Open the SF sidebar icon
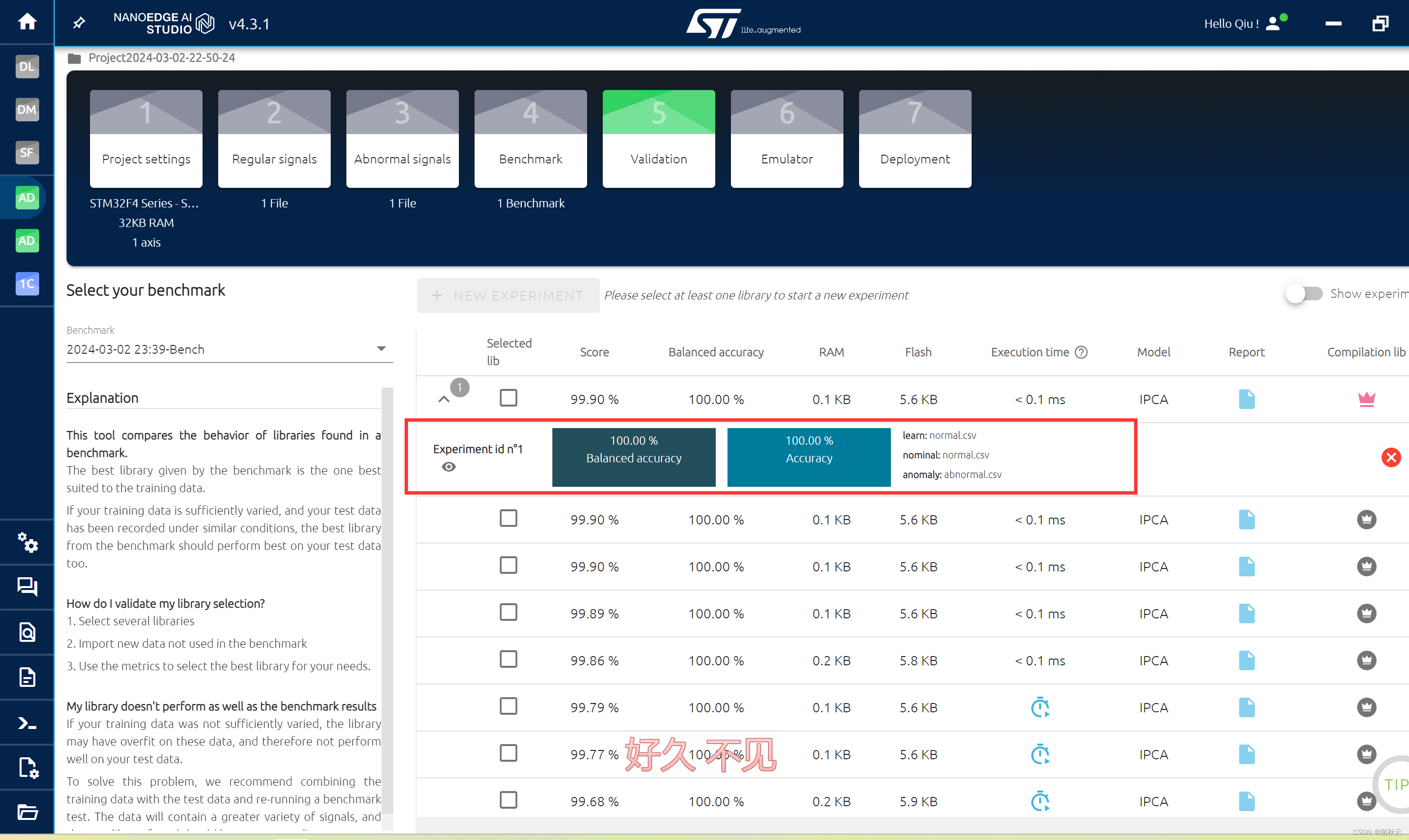 26,152
